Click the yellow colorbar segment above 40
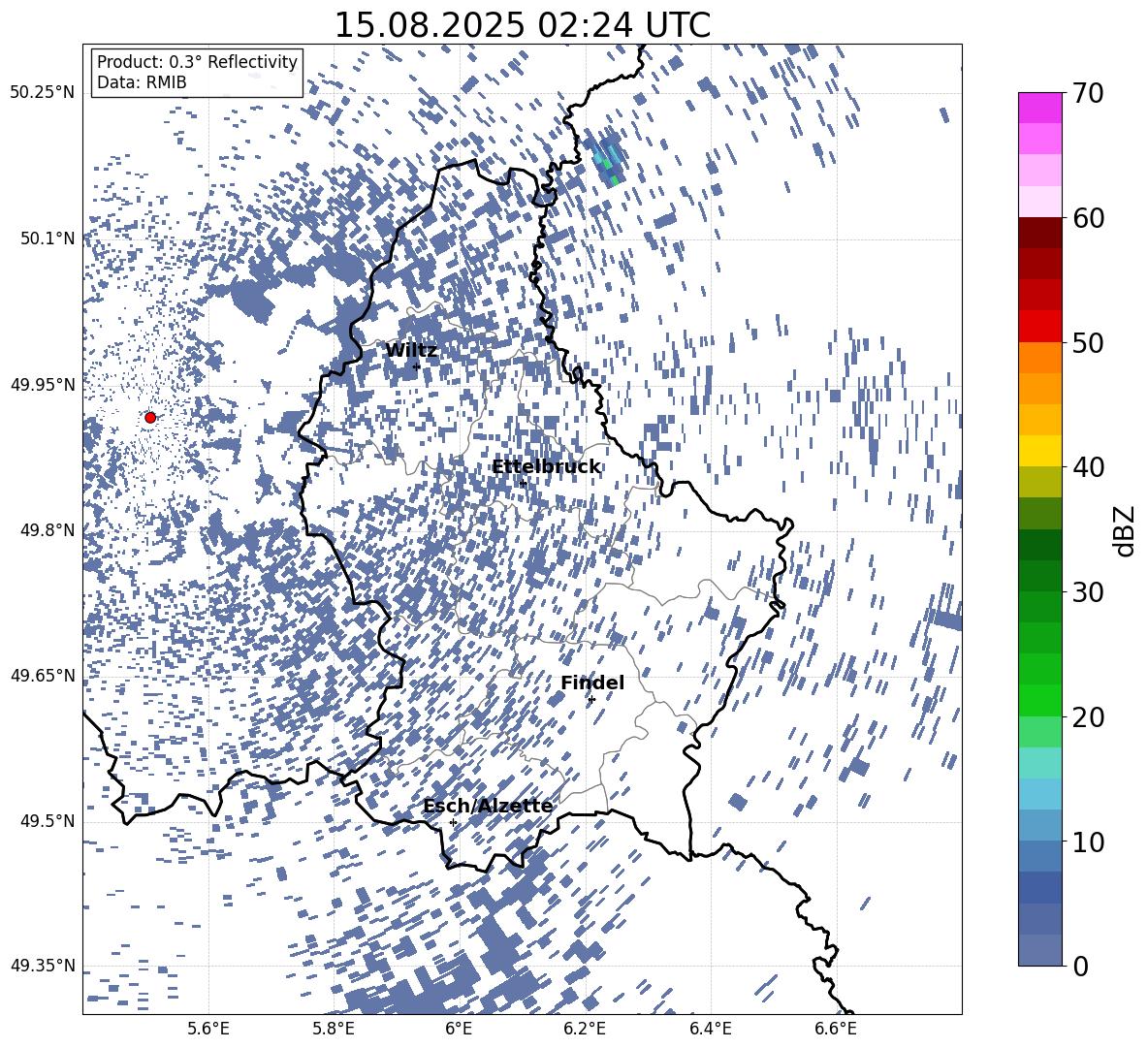Viewport: 1148px width, 1048px height. pyautogui.click(x=1039, y=451)
